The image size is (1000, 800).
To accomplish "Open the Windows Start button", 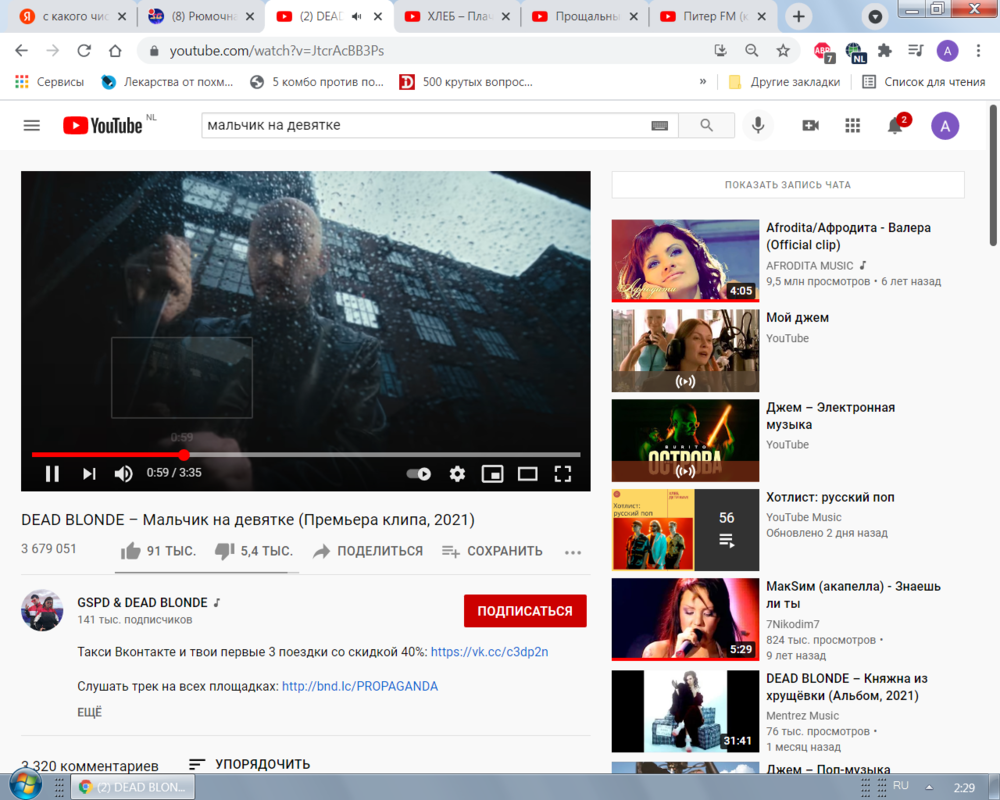I will coord(26,786).
